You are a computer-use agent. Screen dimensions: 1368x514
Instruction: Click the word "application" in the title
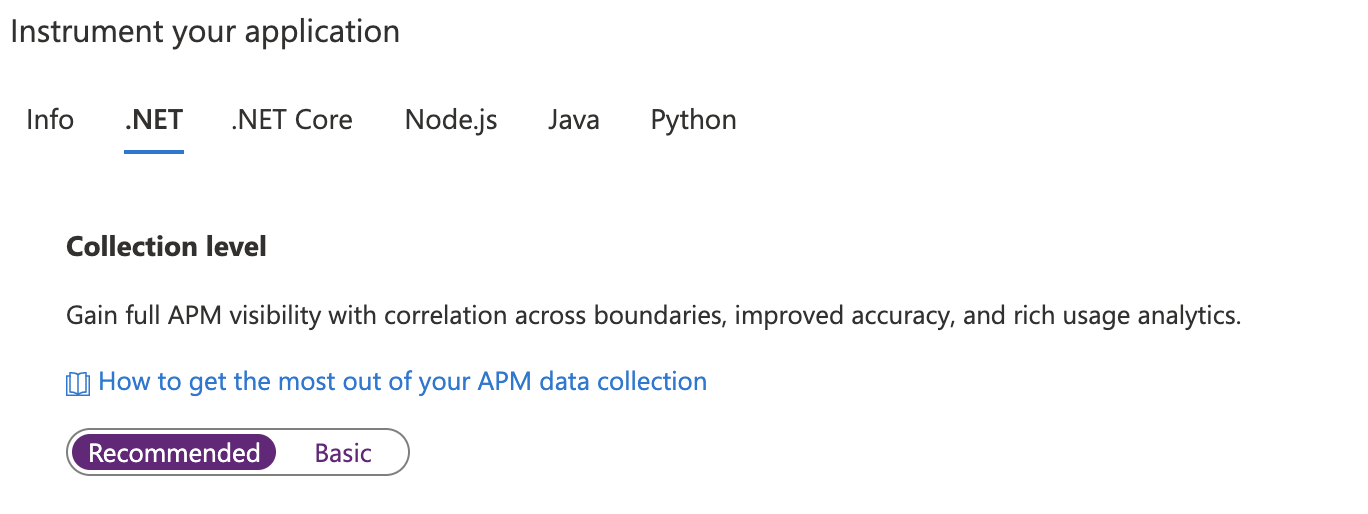tap(322, 31)
